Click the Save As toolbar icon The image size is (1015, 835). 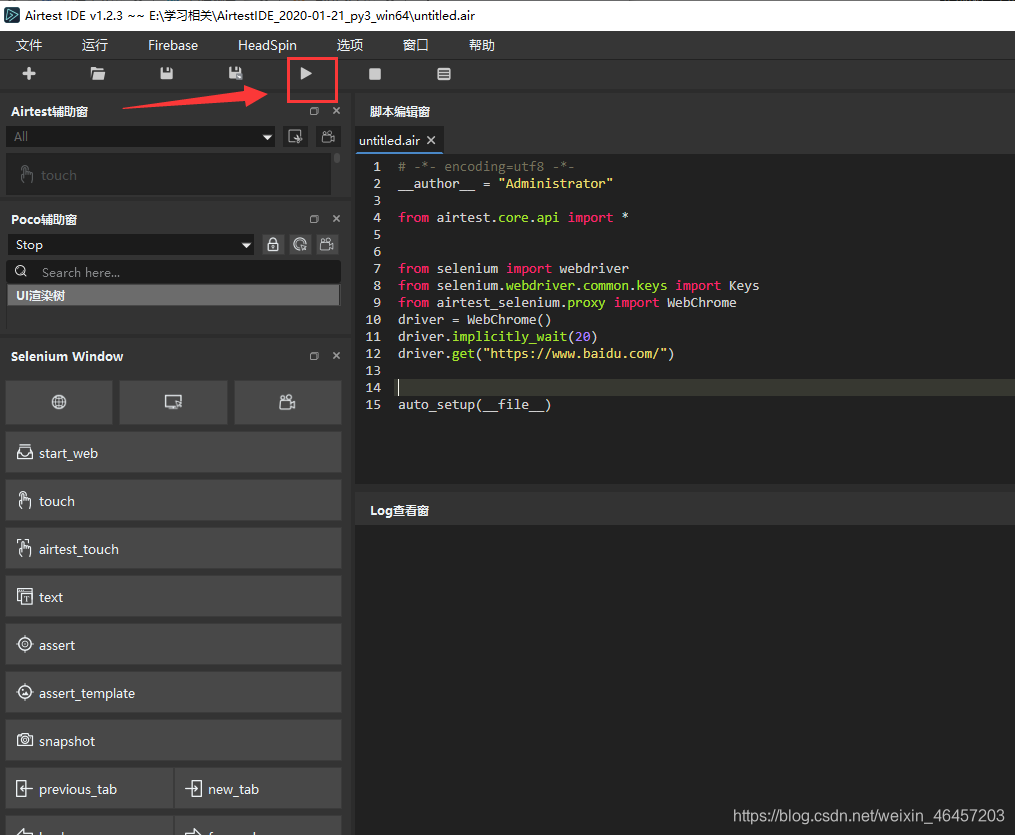(236, 74)
